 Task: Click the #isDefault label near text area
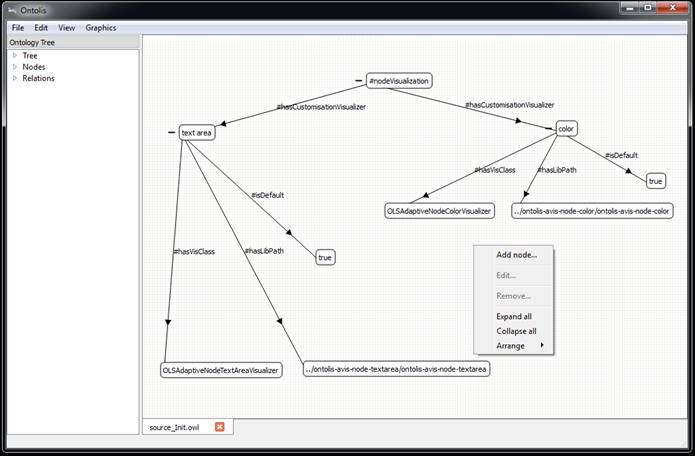pos(267,195)
